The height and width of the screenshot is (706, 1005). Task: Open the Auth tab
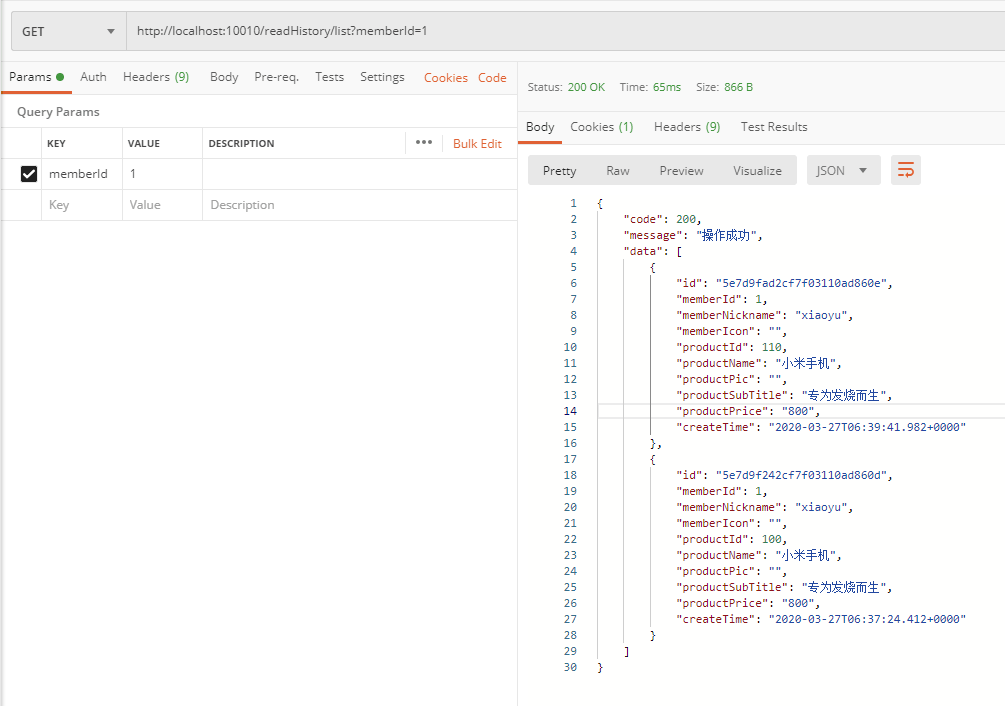(93, 77)
